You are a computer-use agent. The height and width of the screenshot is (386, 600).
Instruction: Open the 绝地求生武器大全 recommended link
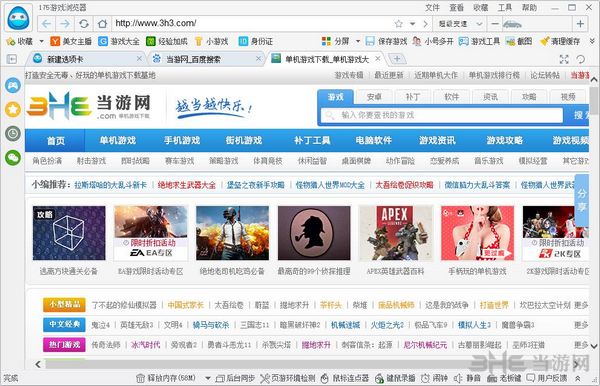point(187,185)
